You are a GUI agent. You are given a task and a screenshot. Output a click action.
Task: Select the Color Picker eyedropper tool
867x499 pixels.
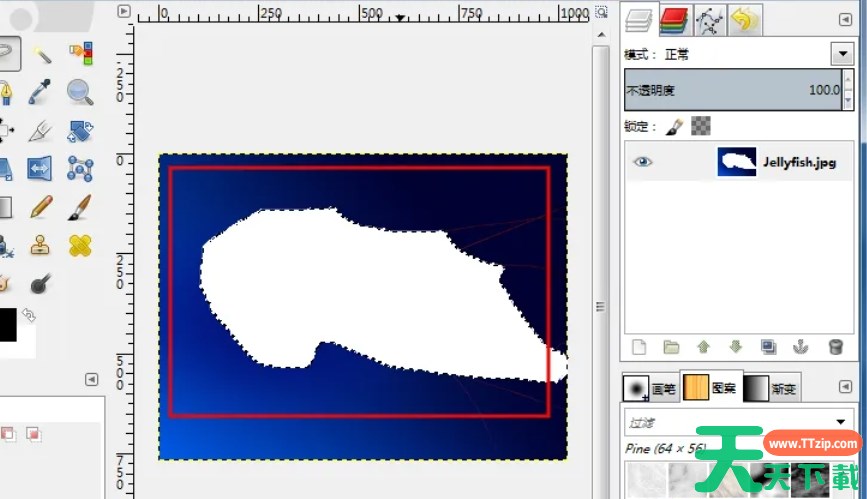tap(41, 92)
